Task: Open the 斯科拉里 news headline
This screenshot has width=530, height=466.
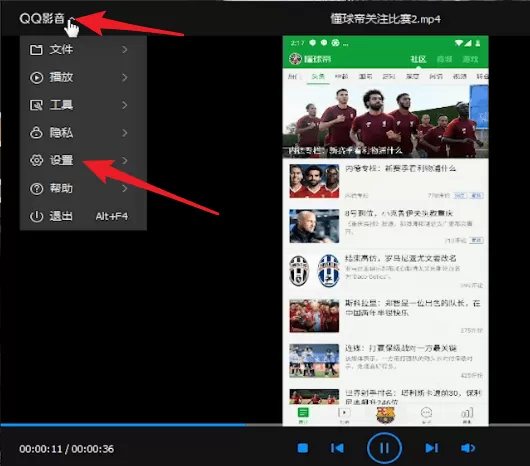Action: 412,308
